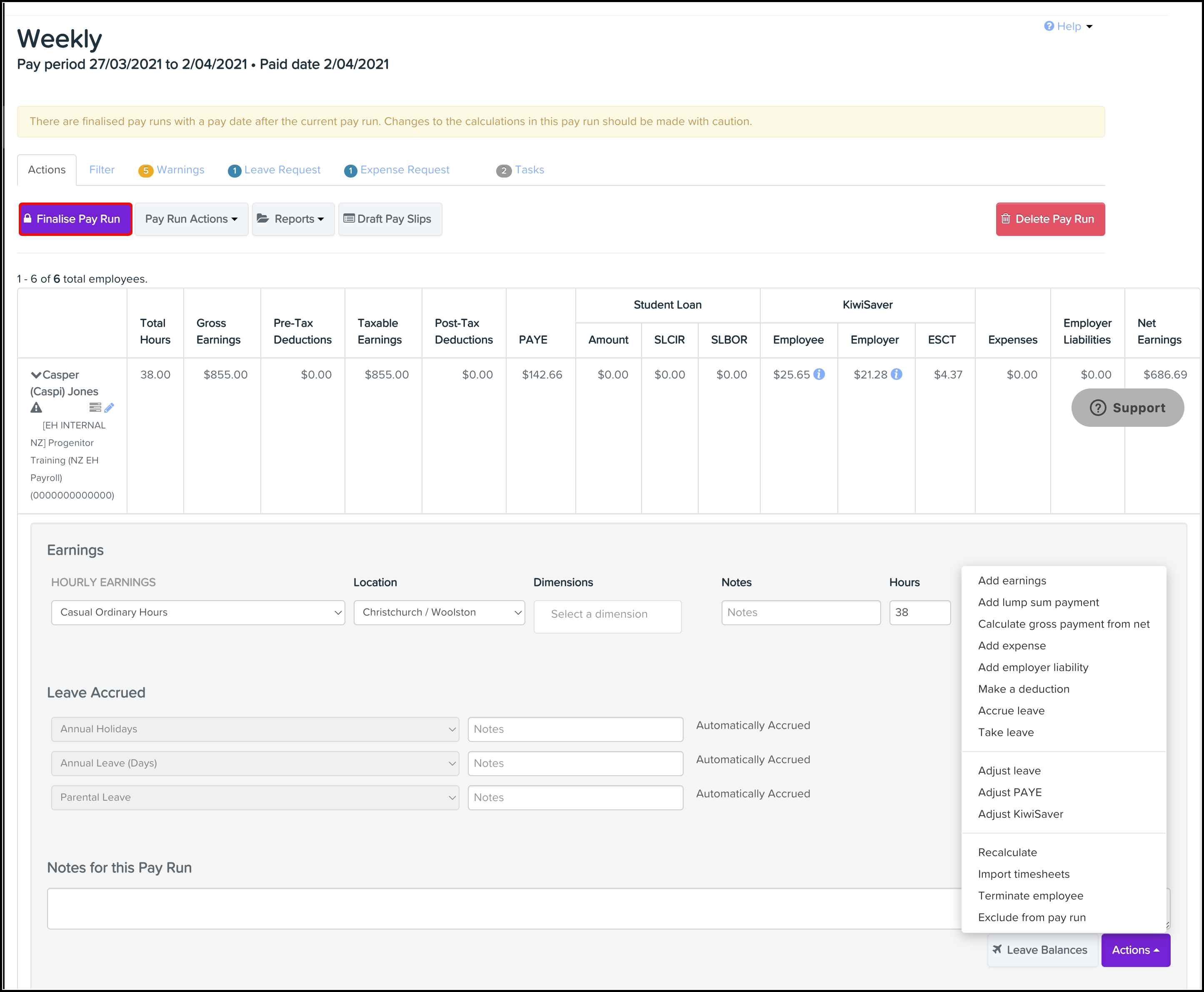Click the Hours input field showing 38
Screen dimensions: 1204x992
[x=919, y=613]
